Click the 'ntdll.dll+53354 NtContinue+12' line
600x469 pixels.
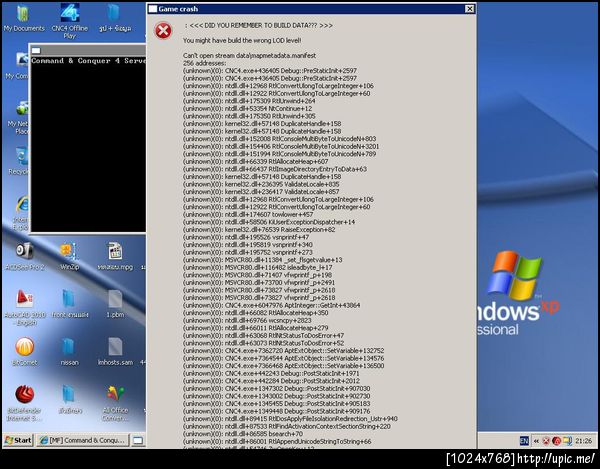247,109
